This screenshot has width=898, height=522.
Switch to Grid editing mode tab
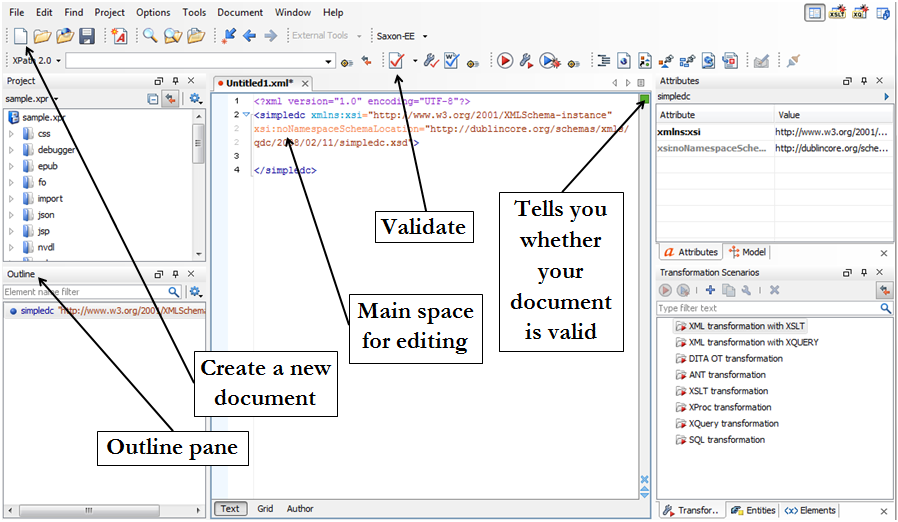[x=265, y=508]
